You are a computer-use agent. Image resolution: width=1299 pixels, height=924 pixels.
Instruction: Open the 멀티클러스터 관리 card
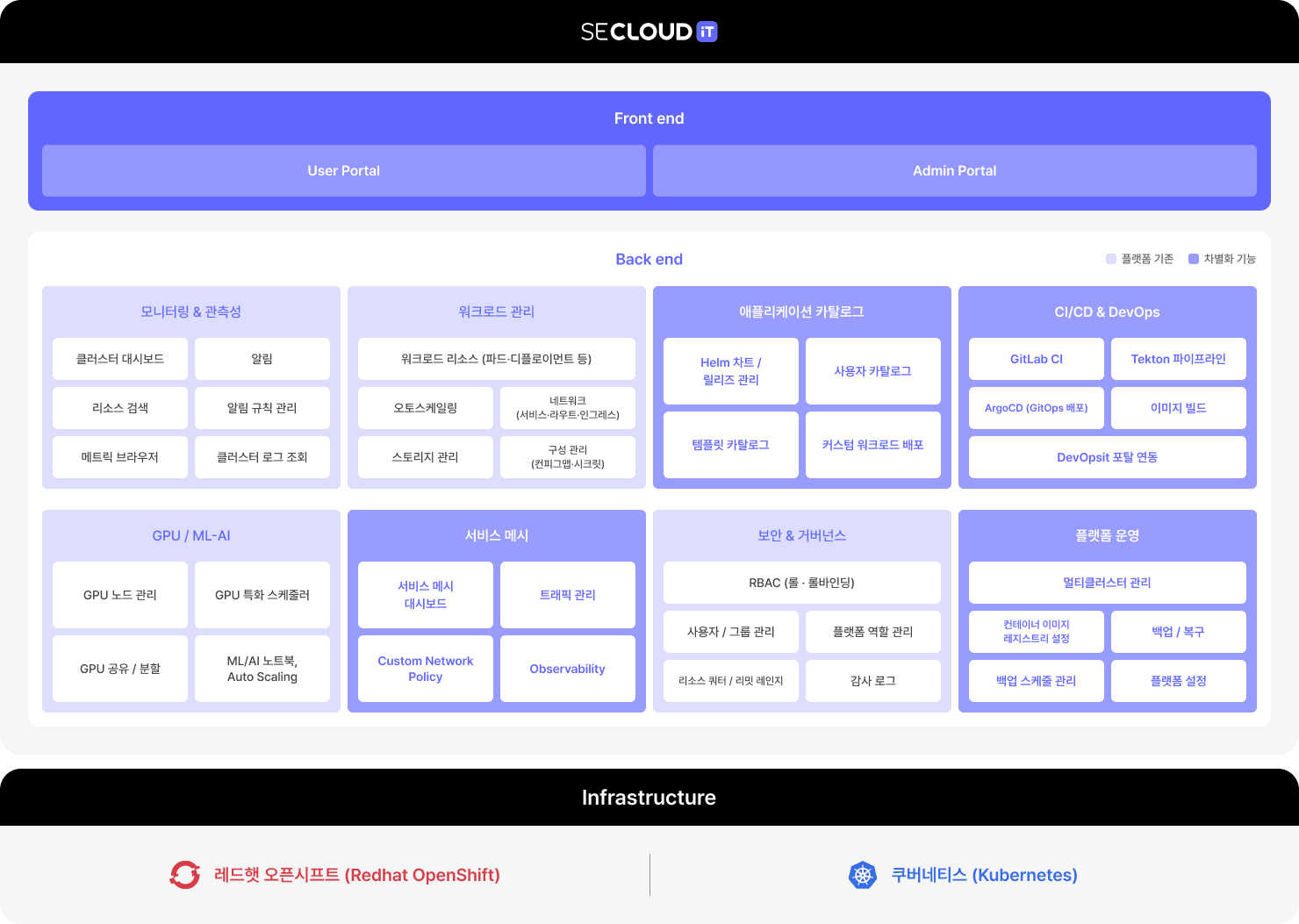pos(1108,583)
